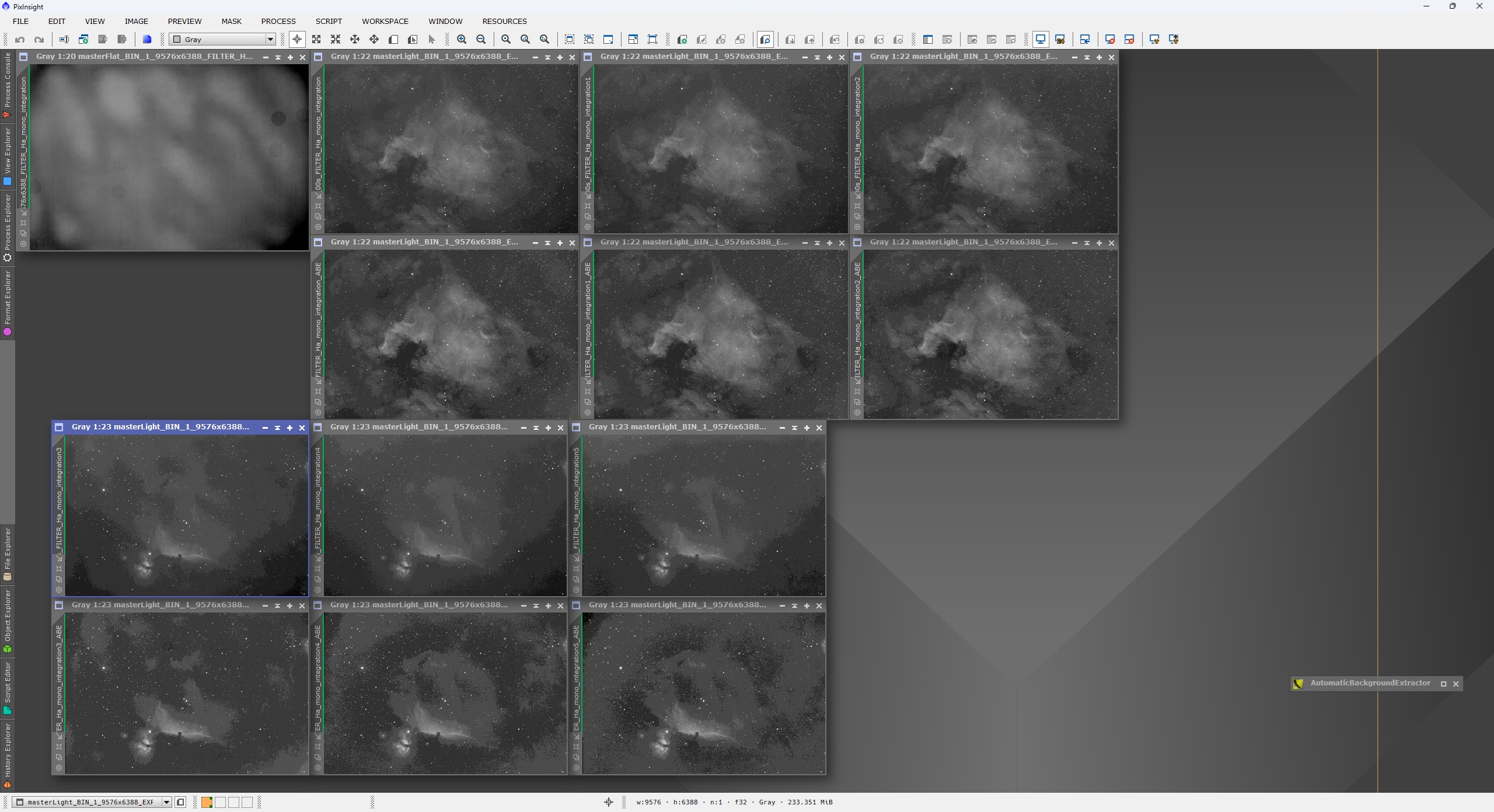Click the Zoom In magnifier icon
Screen dimensions: 1494x812
tap(462, 40)
